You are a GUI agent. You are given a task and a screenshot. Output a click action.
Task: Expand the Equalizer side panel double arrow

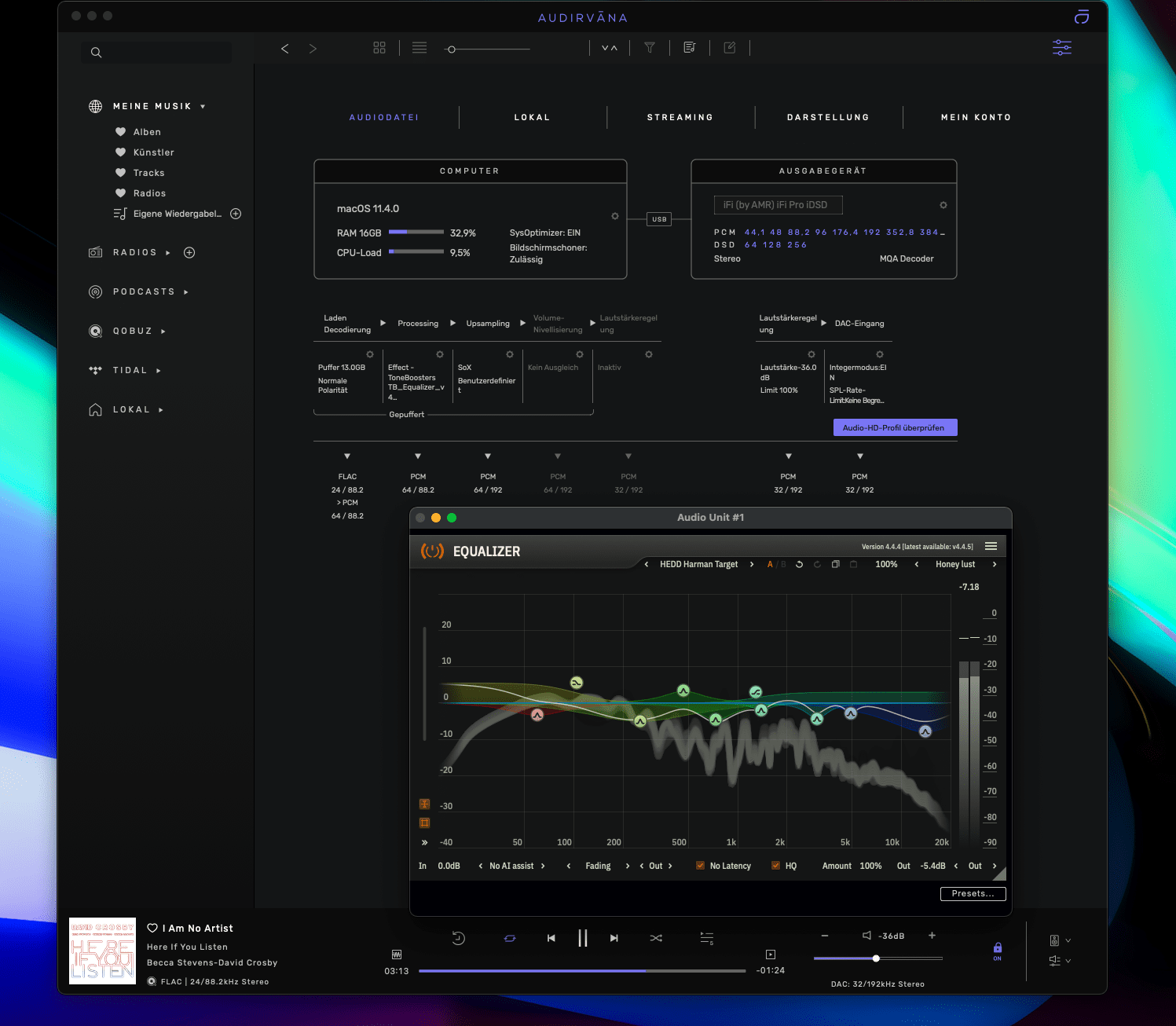(x=424, y=842)
